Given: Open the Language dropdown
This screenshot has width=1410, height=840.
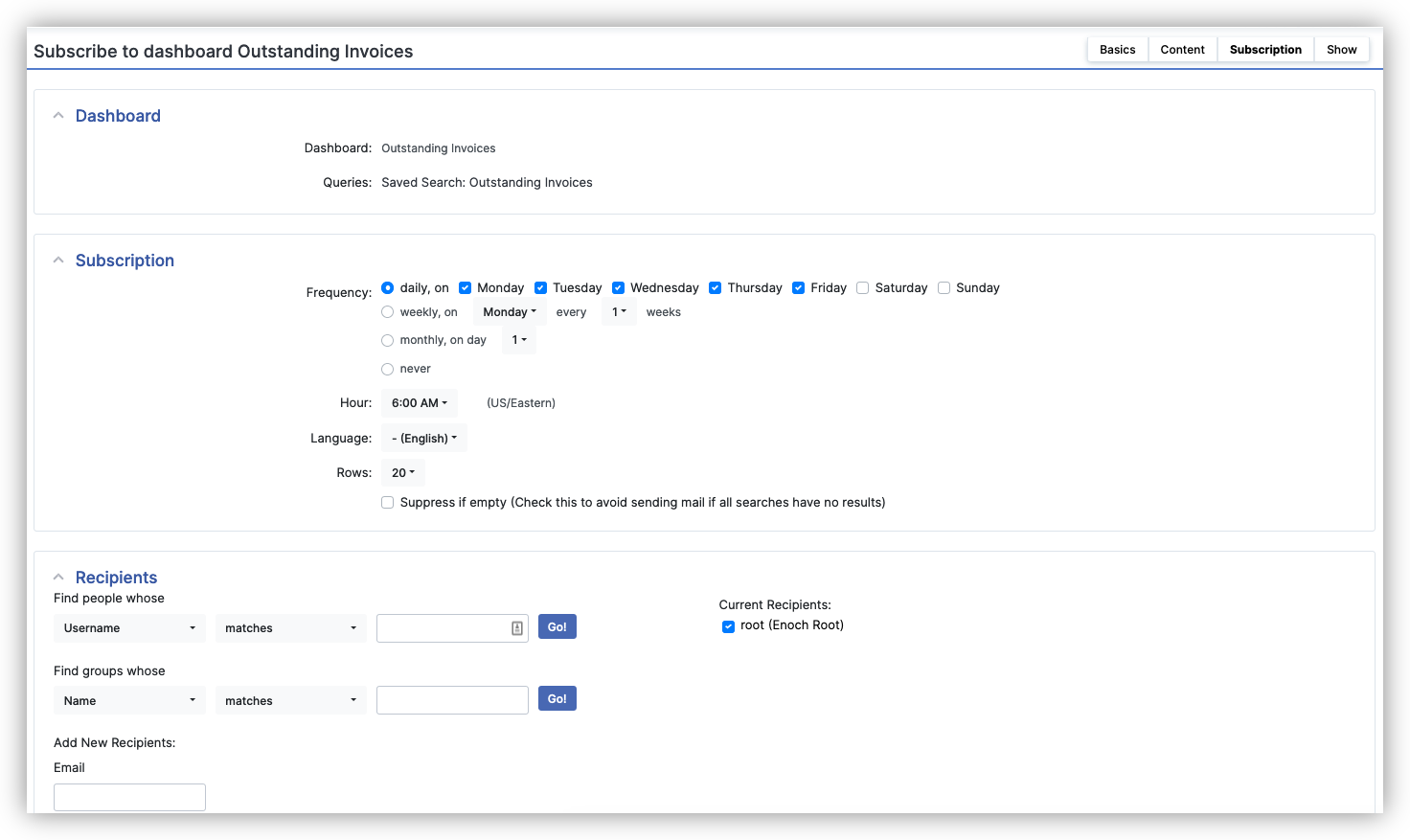Looking at the screenshot, I should click(x=423, y=438).
